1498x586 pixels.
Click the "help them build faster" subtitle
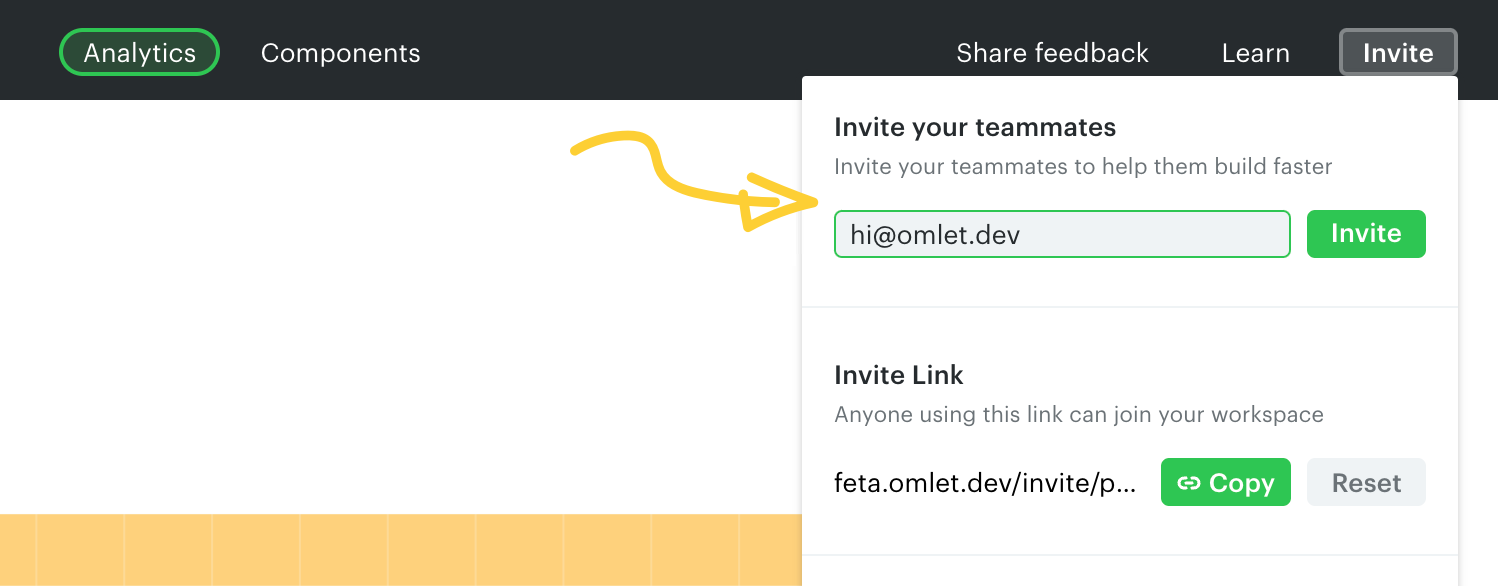click(1082, 166)
